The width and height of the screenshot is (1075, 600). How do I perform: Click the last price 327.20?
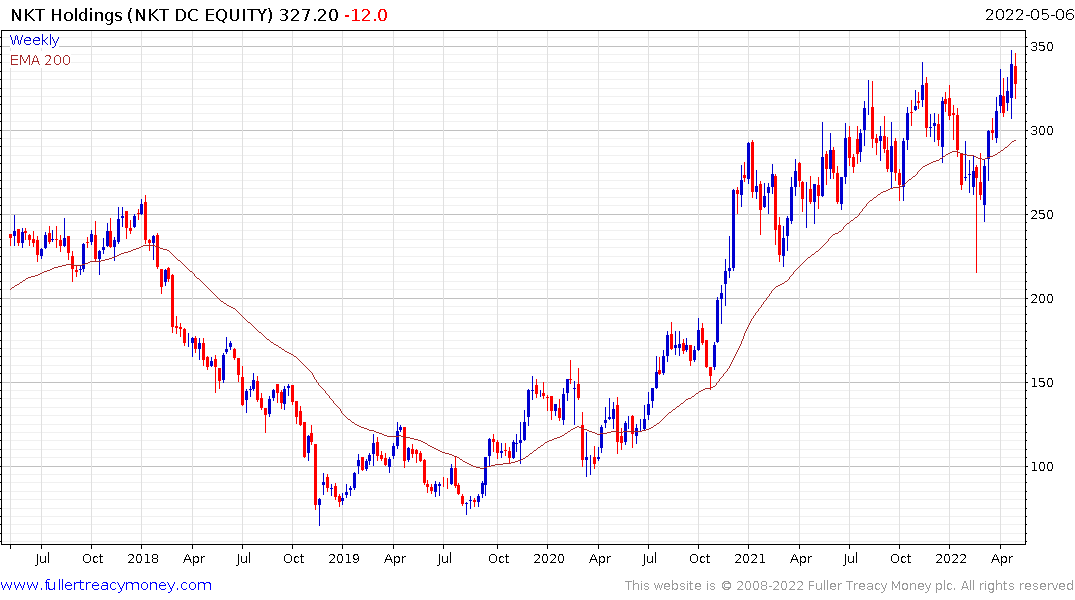click(x=309, y=15)
